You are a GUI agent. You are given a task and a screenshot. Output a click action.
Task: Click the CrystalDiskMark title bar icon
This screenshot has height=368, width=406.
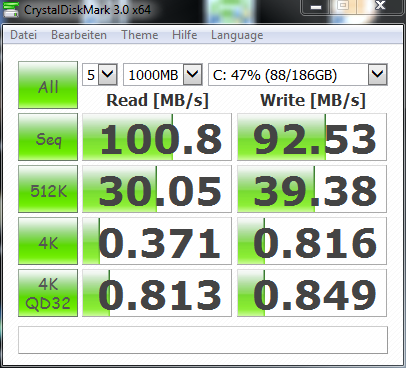pos(11,10)
